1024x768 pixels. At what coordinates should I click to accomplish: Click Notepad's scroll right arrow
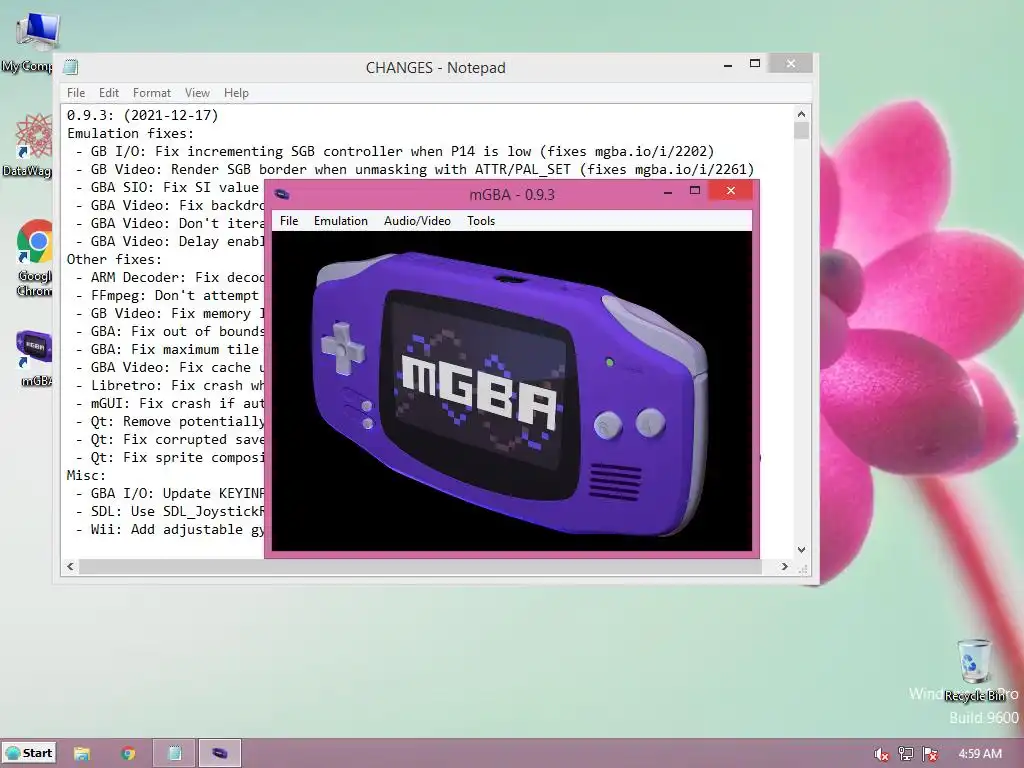coord(785,567)
